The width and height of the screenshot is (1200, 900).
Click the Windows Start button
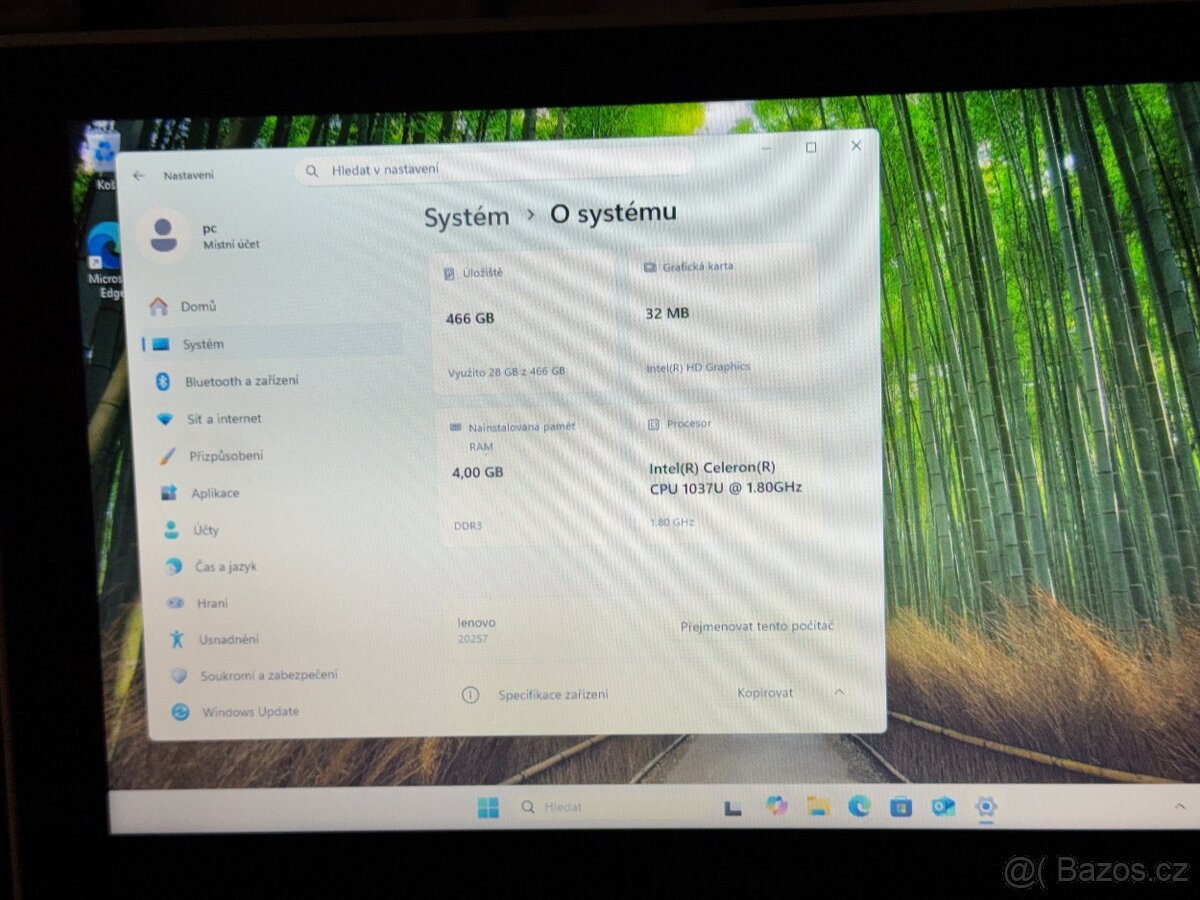pyautogui.click(x=489, y=806)
